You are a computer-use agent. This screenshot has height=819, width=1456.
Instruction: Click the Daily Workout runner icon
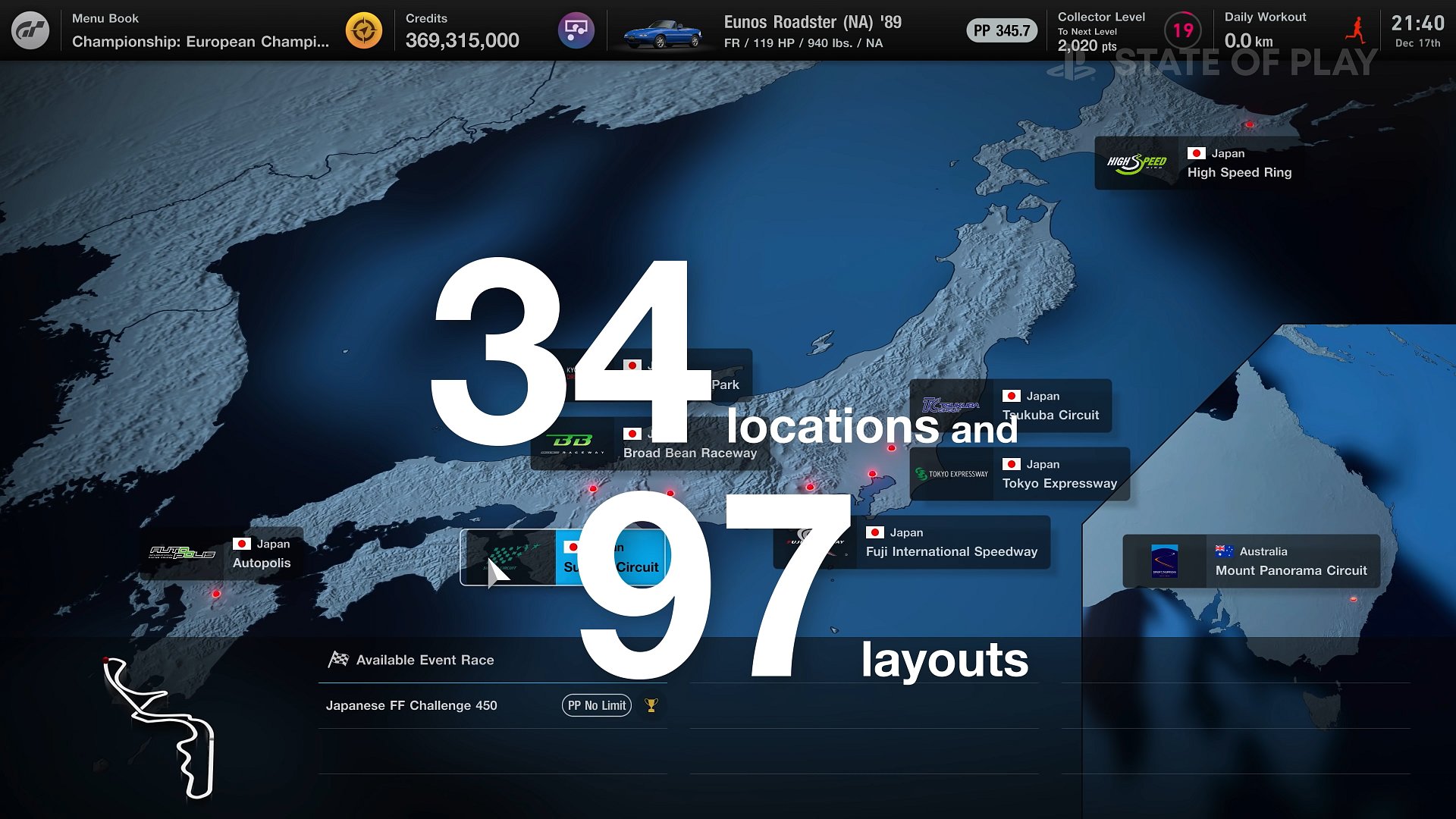point(1356,30)
